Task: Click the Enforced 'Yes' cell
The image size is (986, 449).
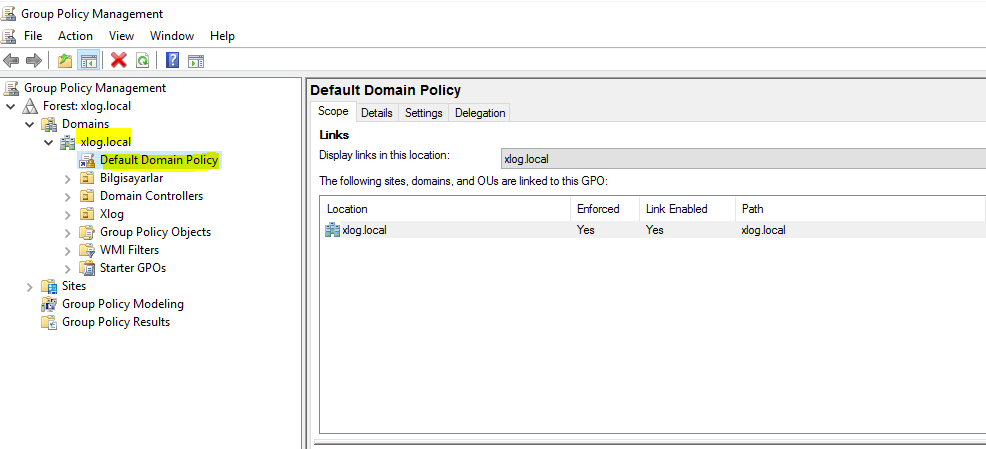Action: [585, 230]
